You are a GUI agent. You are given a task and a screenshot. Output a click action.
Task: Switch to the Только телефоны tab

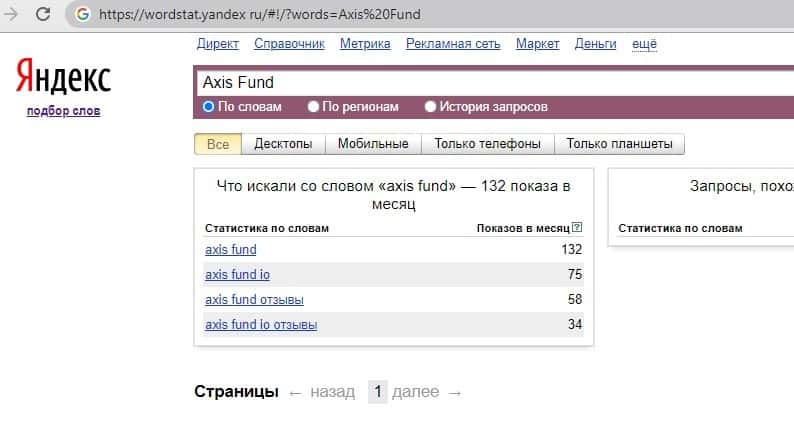click(x=487, y=144)
